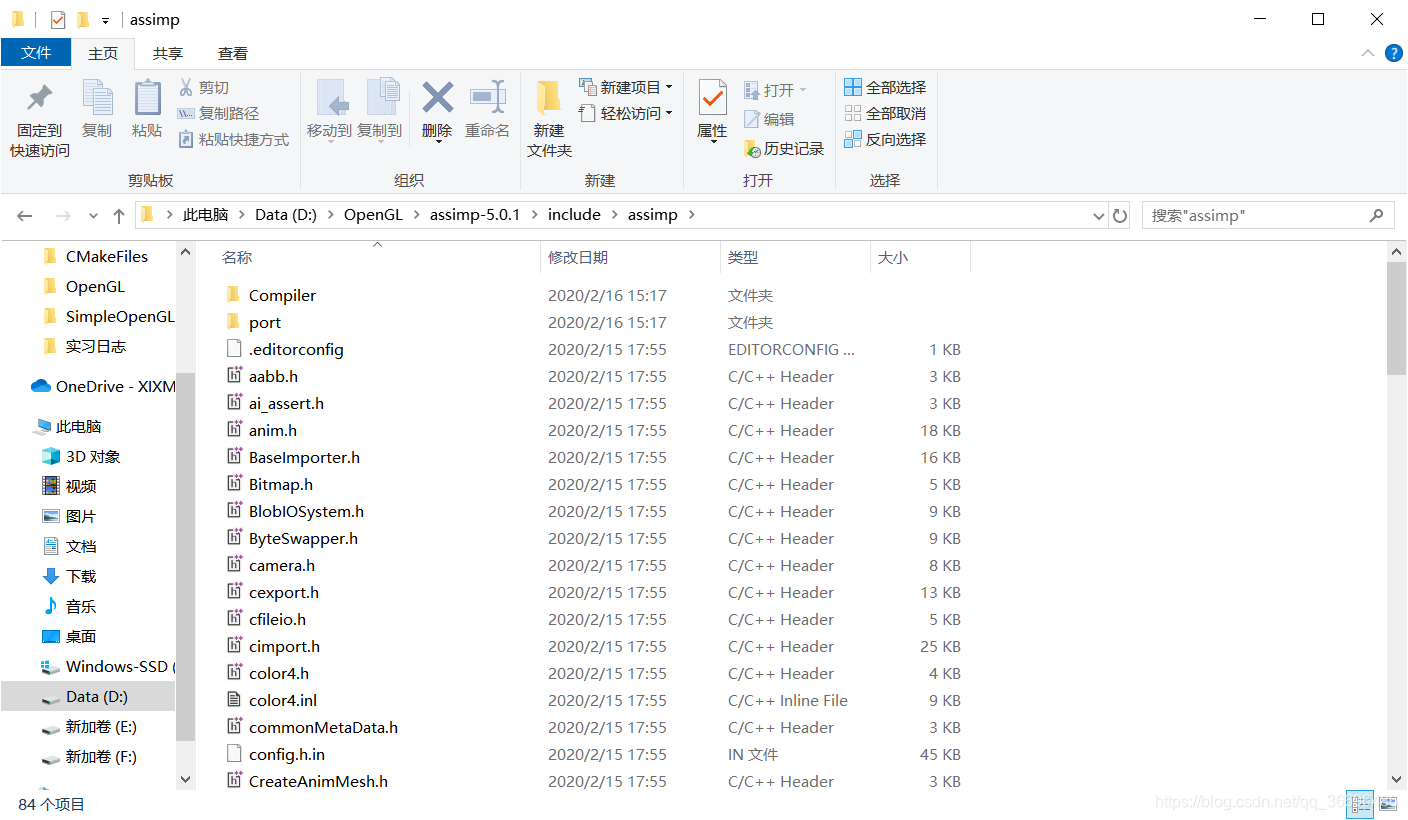
Task: Click the Copy (复制) ribbon icon
Action: 97,98
